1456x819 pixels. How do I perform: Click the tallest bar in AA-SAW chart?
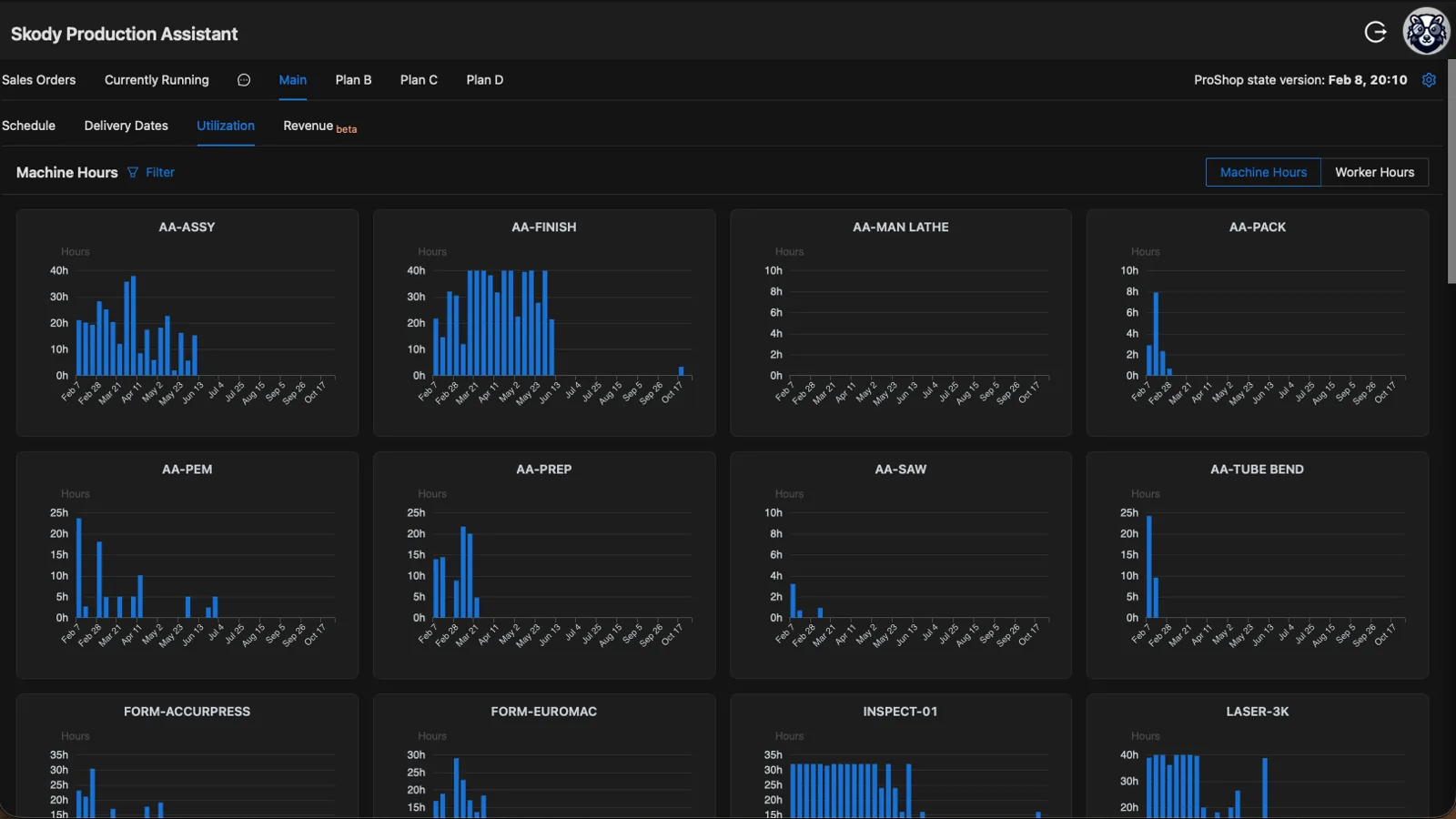click(x=793, y=601)
